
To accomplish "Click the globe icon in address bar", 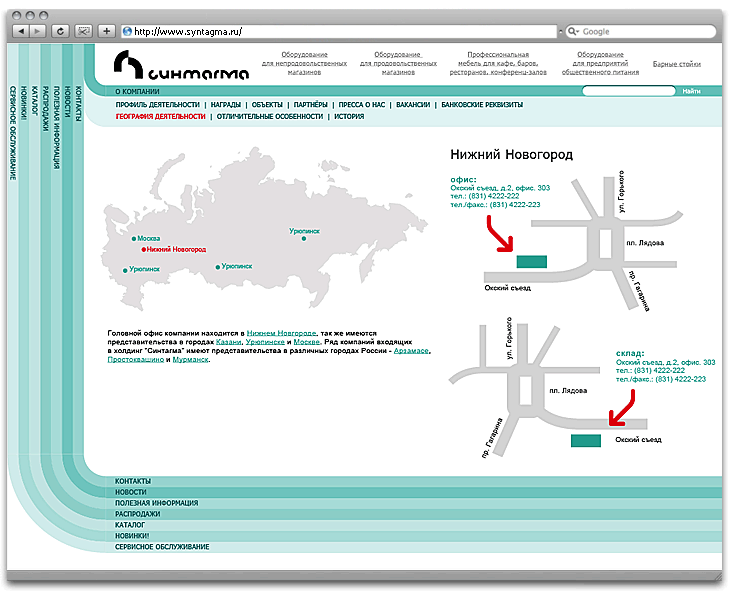I will click(x=127, y=31).
